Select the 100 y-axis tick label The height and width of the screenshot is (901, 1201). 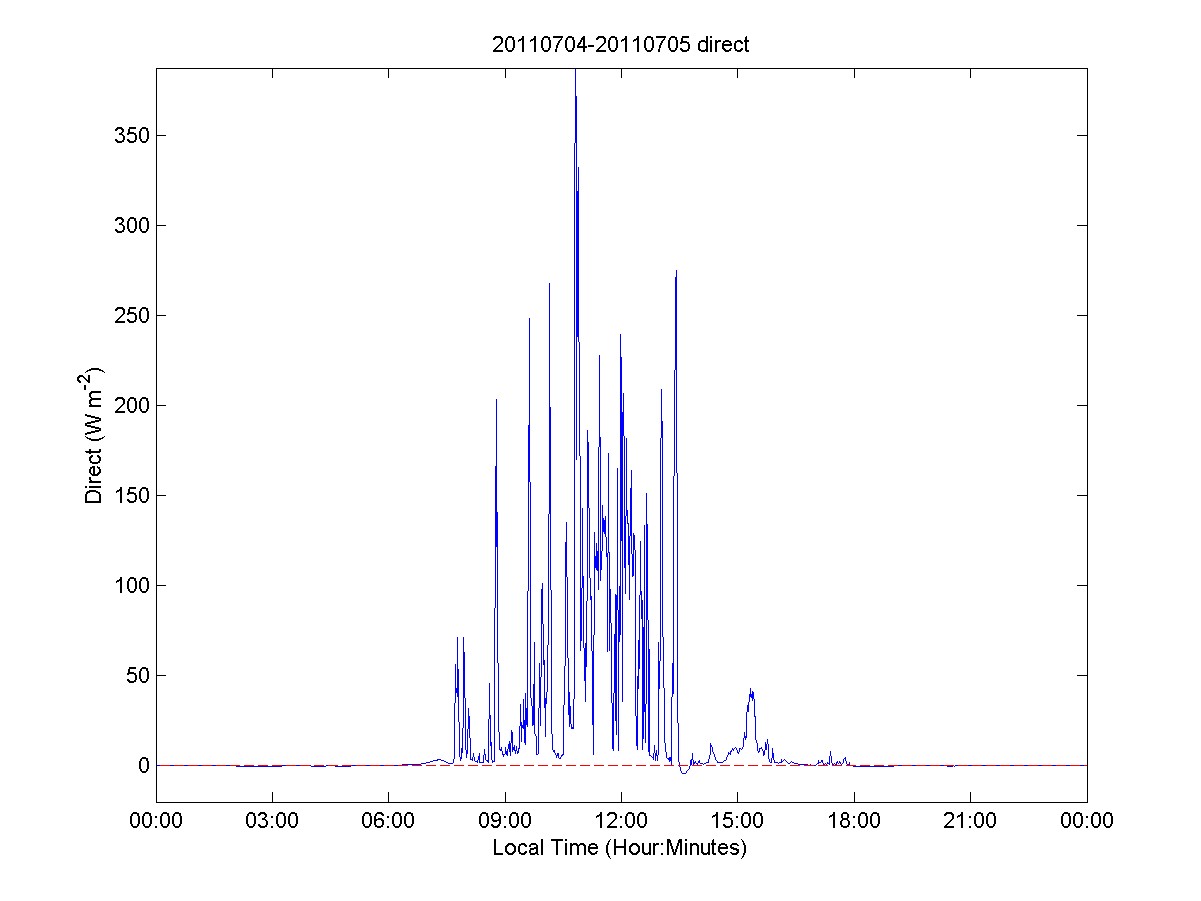130,585
